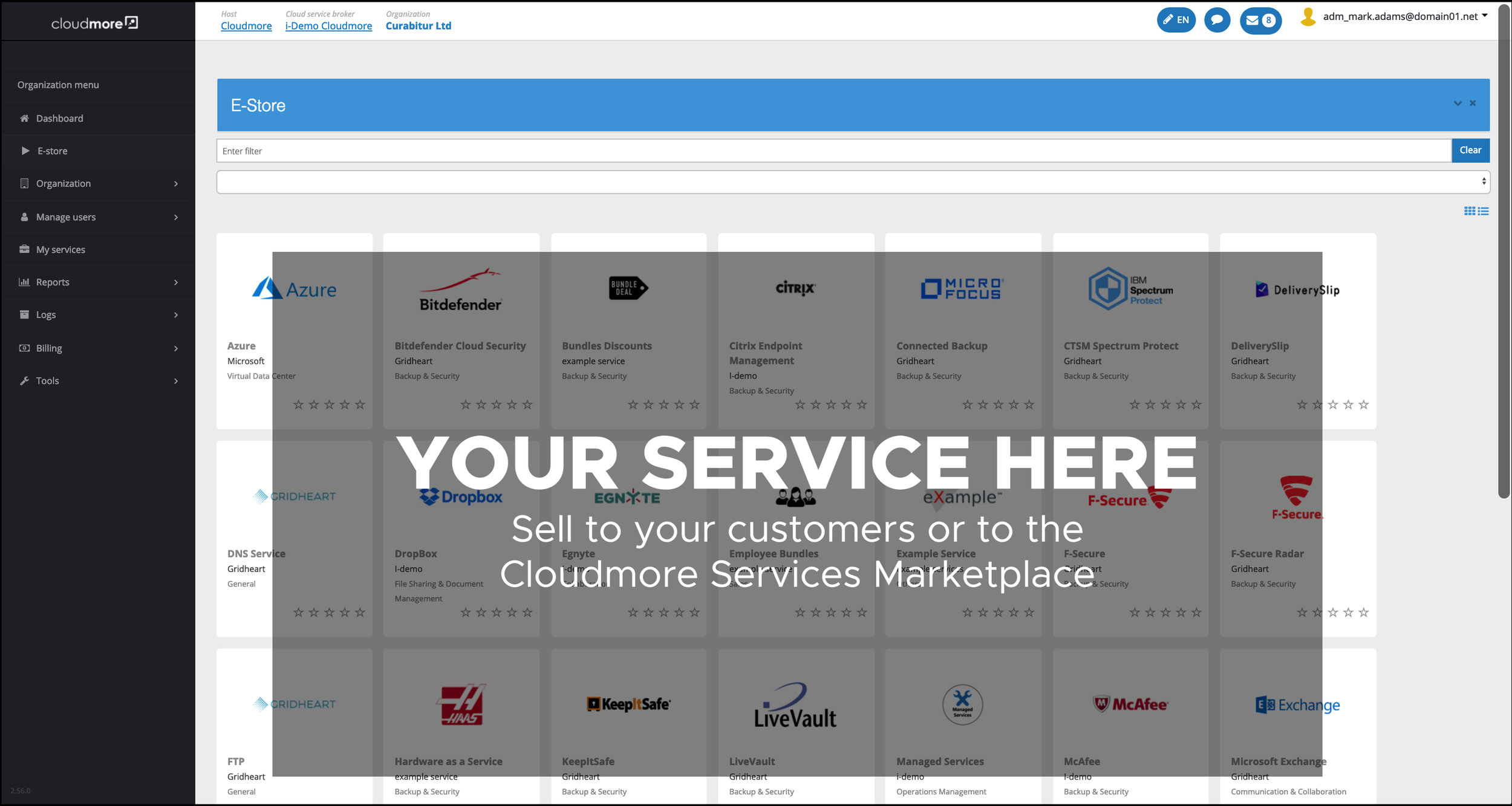The width and height of the screenshot is (1512, 806).
Task: Click the Reports menu label
Action: pos(53,282)
